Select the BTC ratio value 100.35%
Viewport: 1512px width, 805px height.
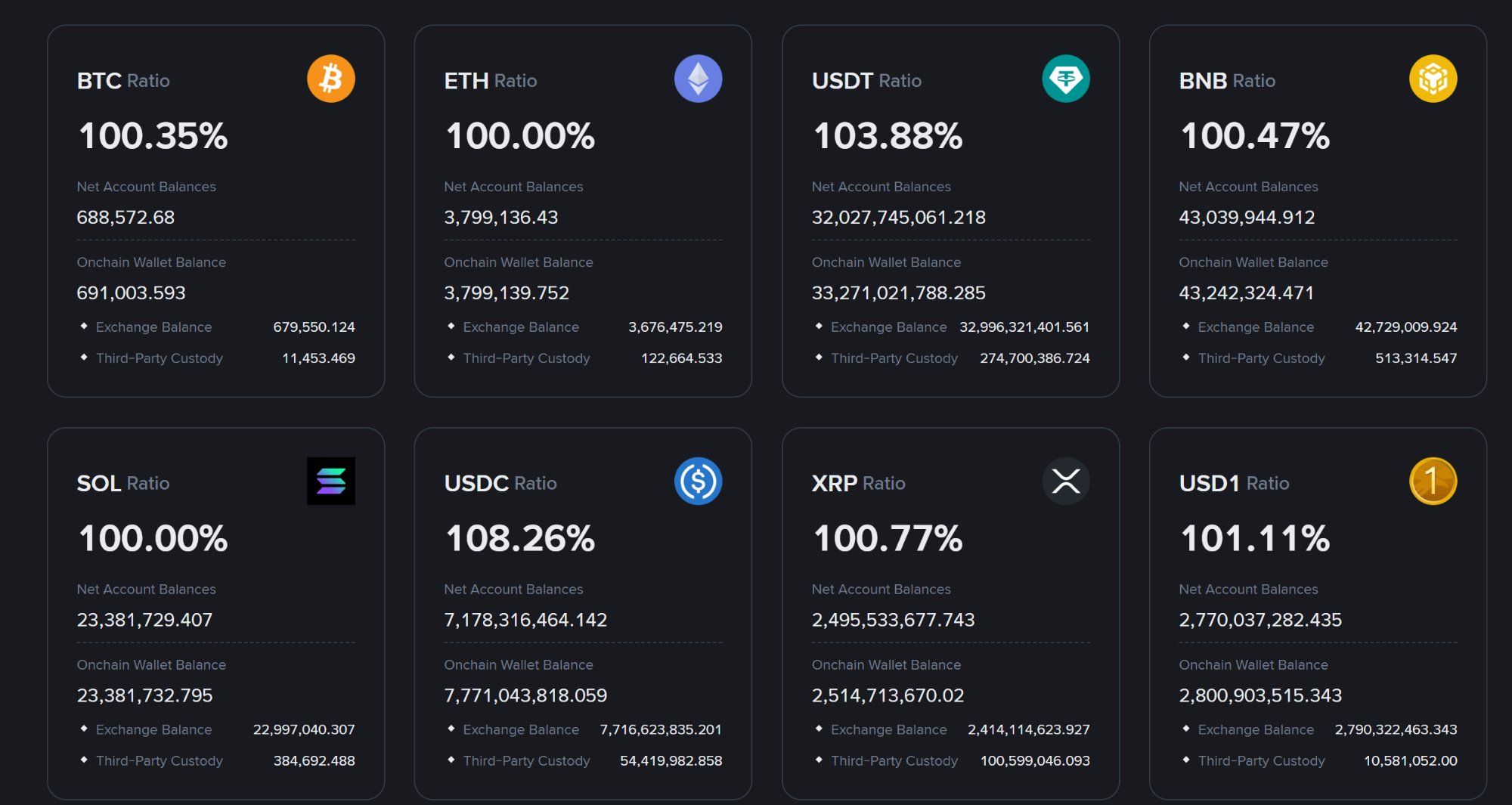click(153, 136)
